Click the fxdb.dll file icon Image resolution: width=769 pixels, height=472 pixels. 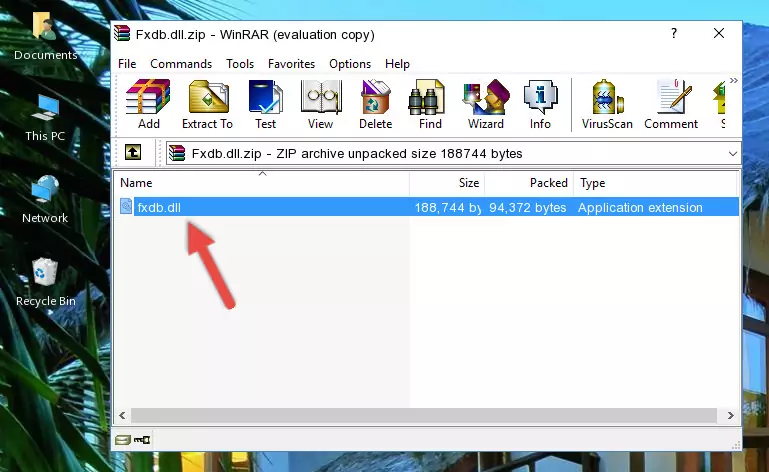click(x=126, y=207)
